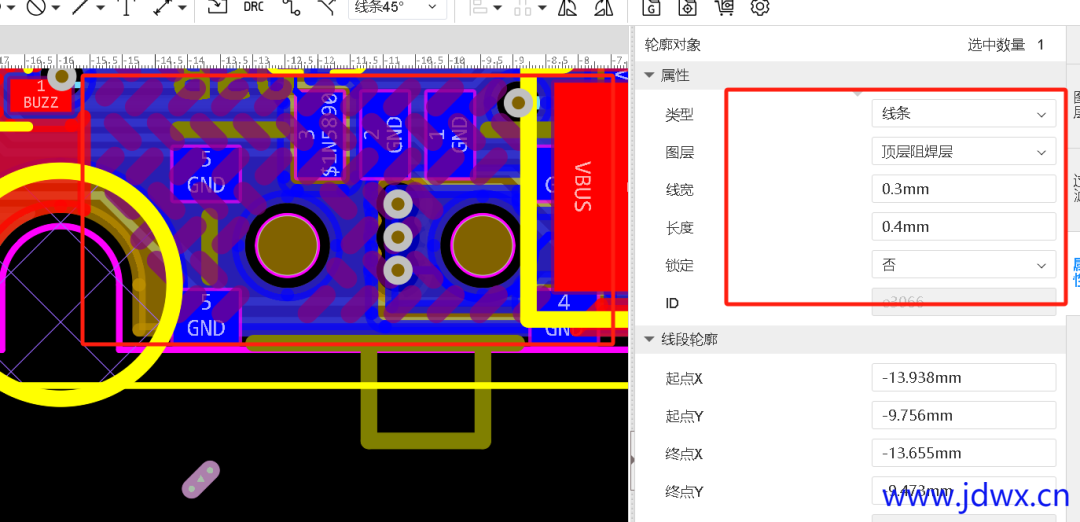The width and height of the screenshot is (1080, 522).
Task: Collapse the 属性 section
Action: tap(650, 76)
